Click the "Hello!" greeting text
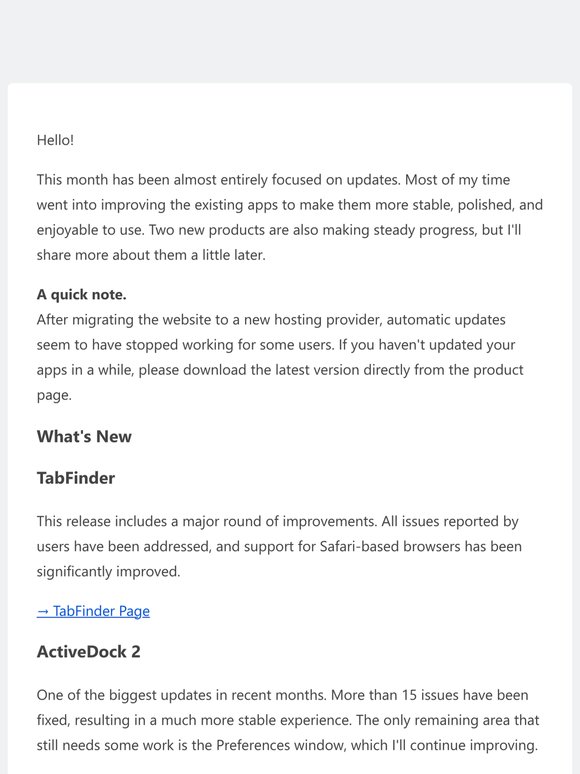Viewport: 580px width, 774px height. pos(55,140)
